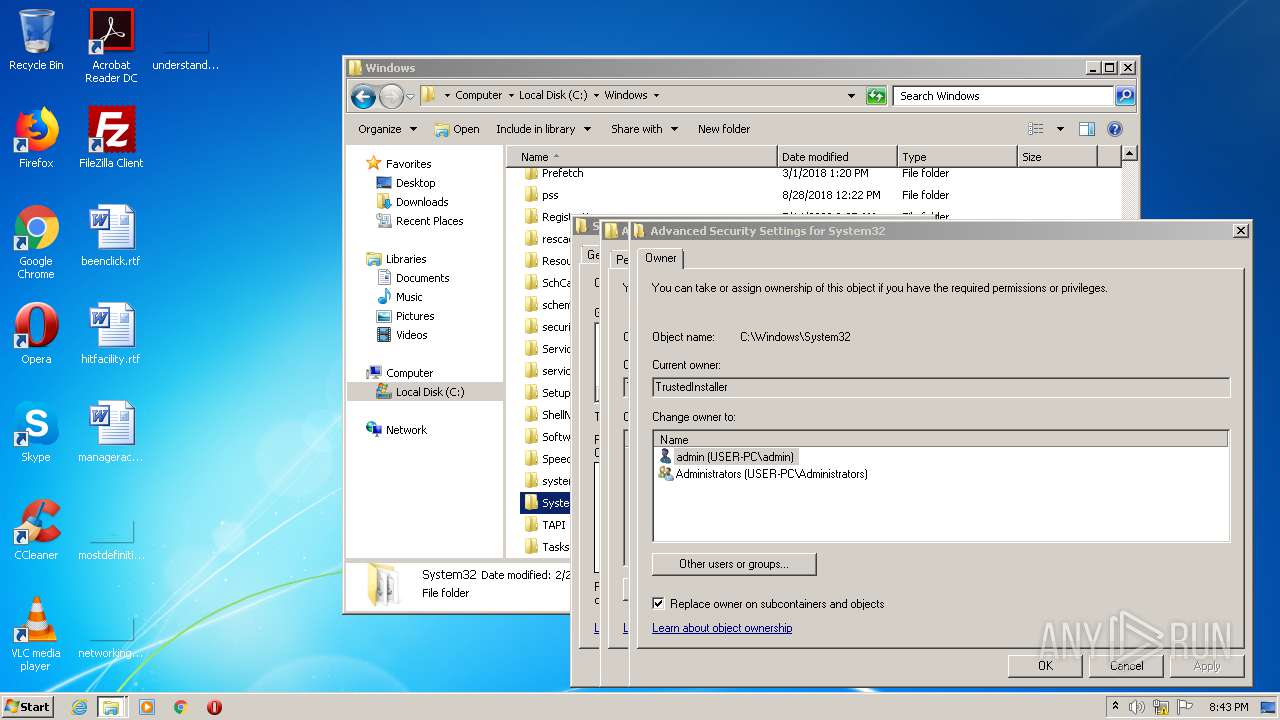The width and height of the screenshot is (1280, 720).
Task: Click the Explorer Forward navigation arrow
Action: click(x=391, y=96)
